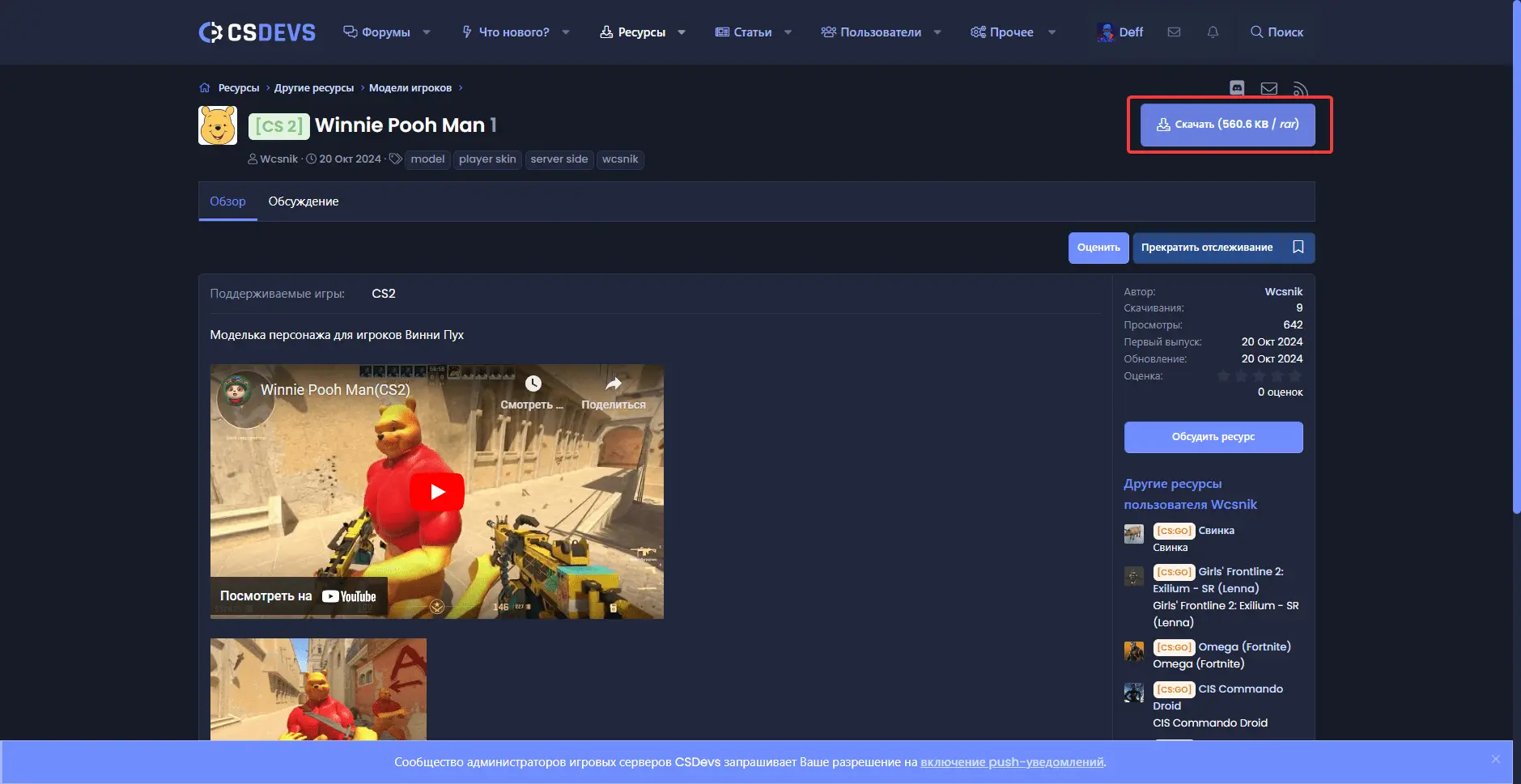Click the [CS 2] prefix label
The image size is (1521, 784).
[279, 126]
